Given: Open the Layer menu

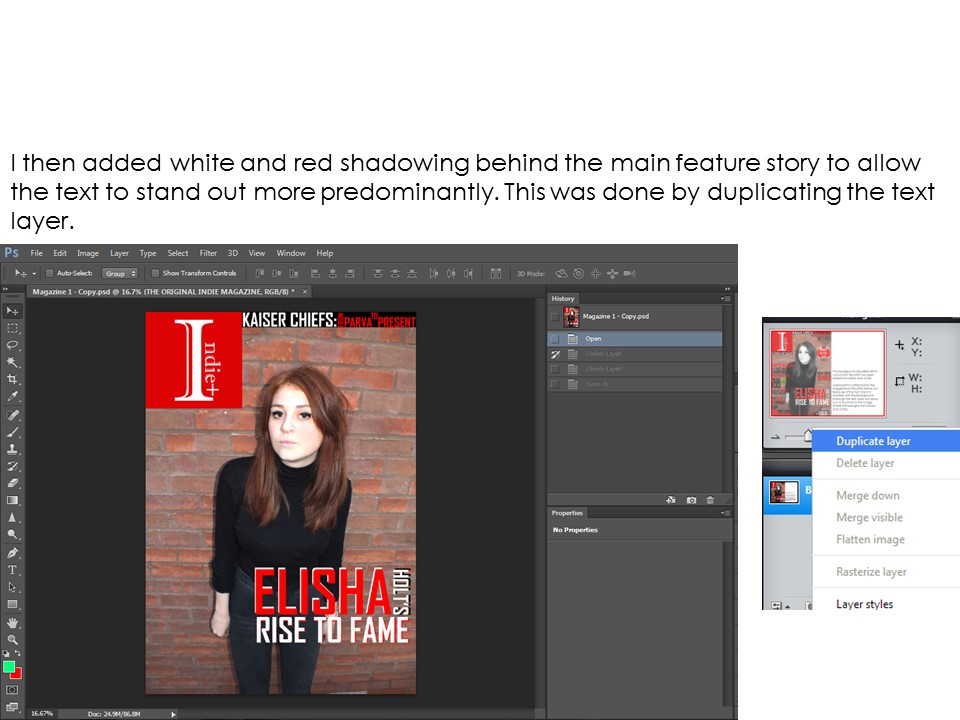Looking at the screenshot, I should tap(119, 253).
